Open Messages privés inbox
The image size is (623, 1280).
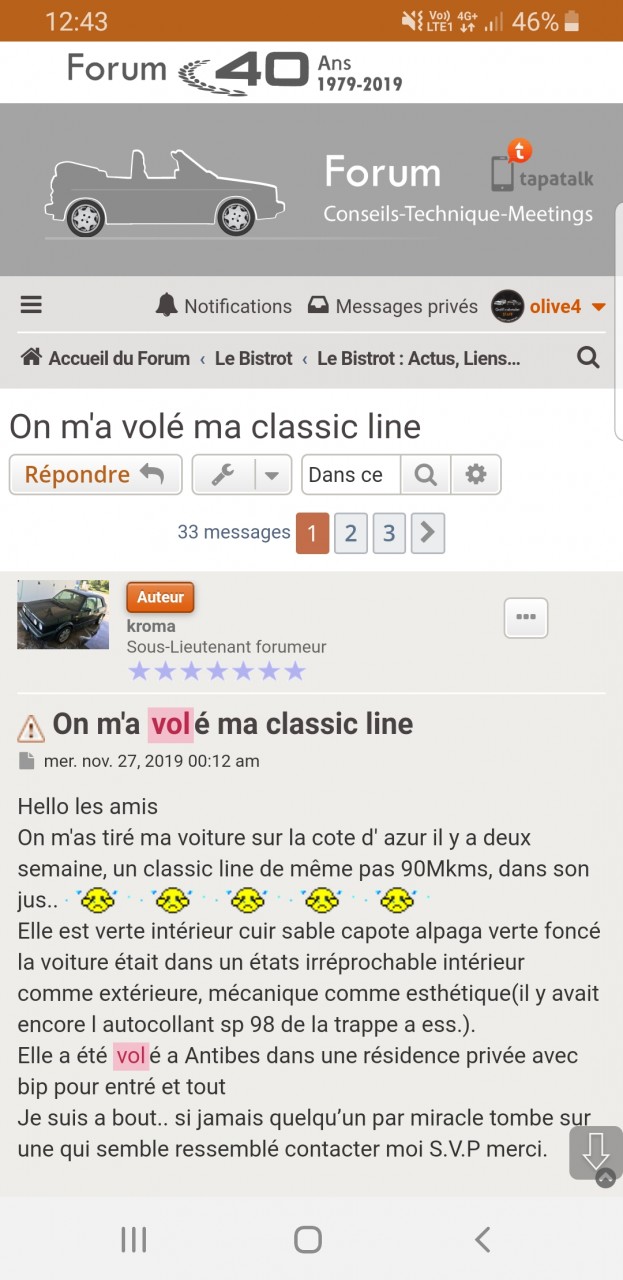(x=392, y=306)
